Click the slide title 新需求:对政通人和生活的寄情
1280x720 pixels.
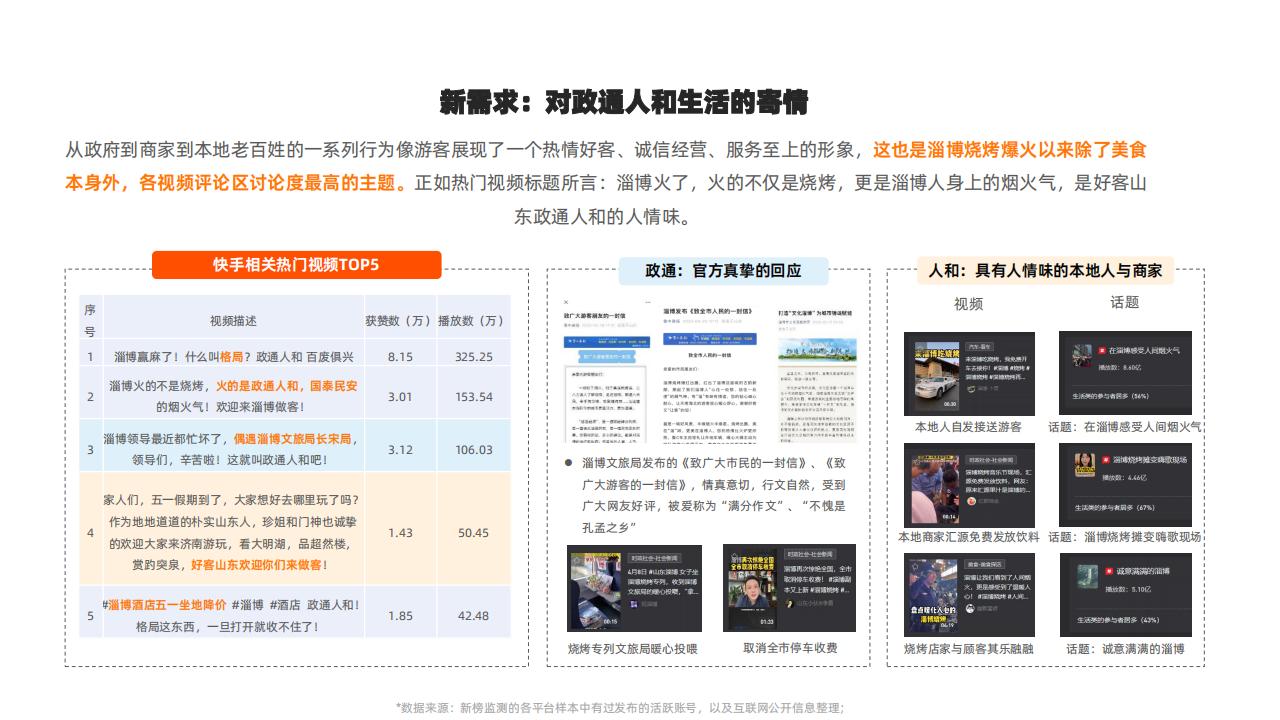click(624, 103)
